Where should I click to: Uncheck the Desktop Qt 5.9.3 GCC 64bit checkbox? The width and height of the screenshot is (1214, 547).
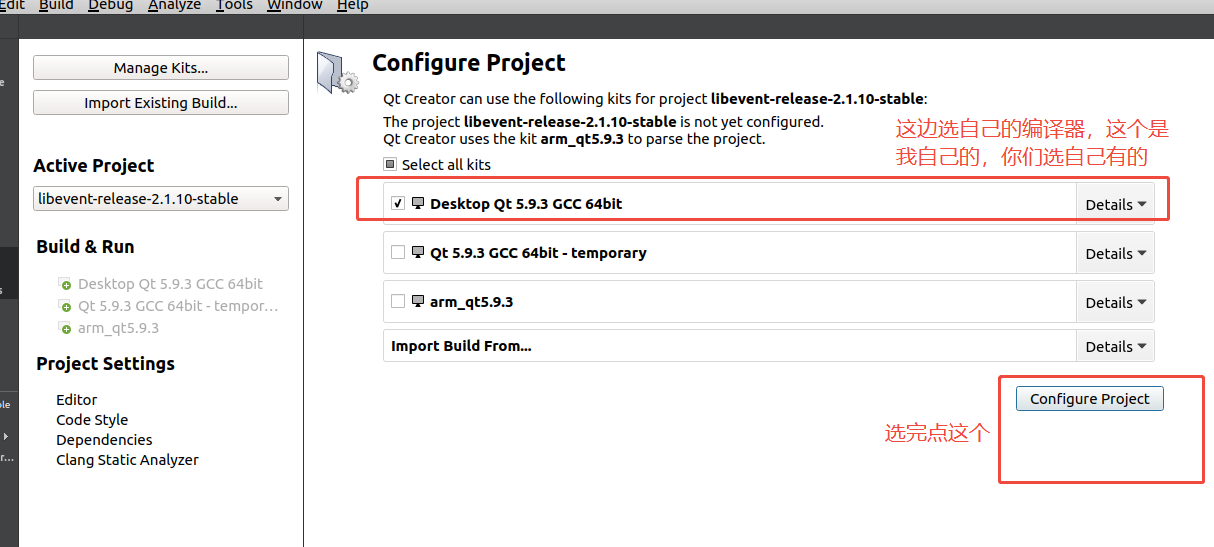pos(398,203)
